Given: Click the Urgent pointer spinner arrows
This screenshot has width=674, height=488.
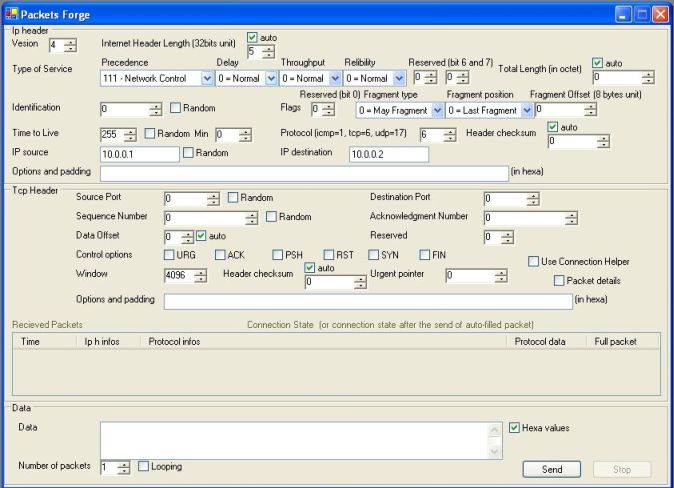Looking at the screenshot, I should click(x=501, y=276).
